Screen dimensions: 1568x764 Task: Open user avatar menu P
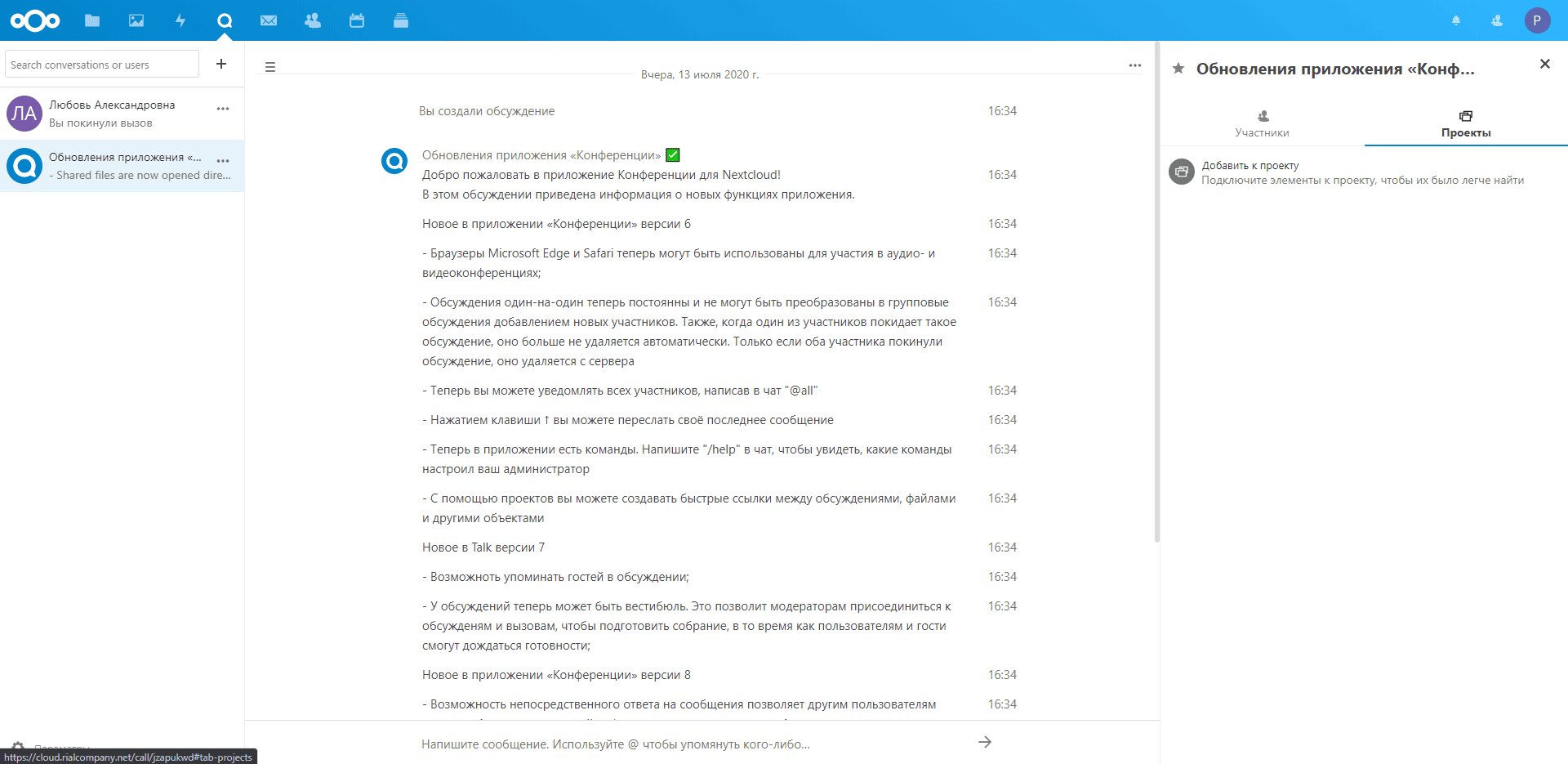(x=1537, y=20)
